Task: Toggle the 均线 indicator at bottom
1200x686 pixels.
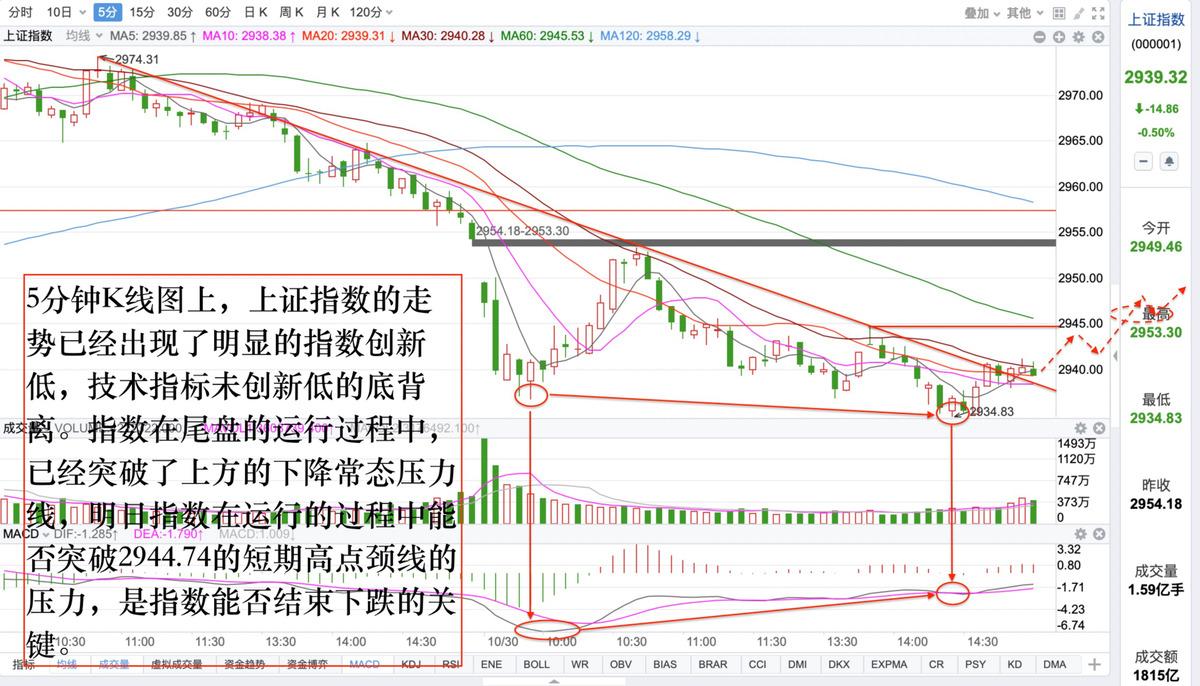Action: coord(67,664)
